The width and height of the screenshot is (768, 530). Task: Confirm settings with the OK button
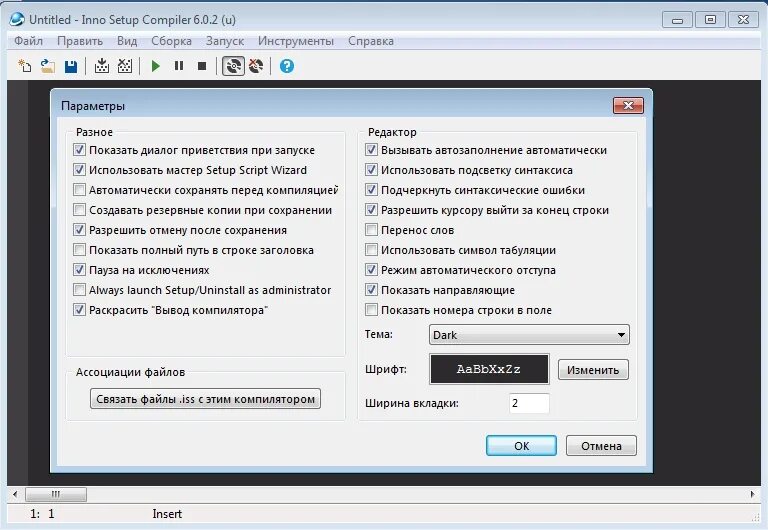(x=521, y=446)
